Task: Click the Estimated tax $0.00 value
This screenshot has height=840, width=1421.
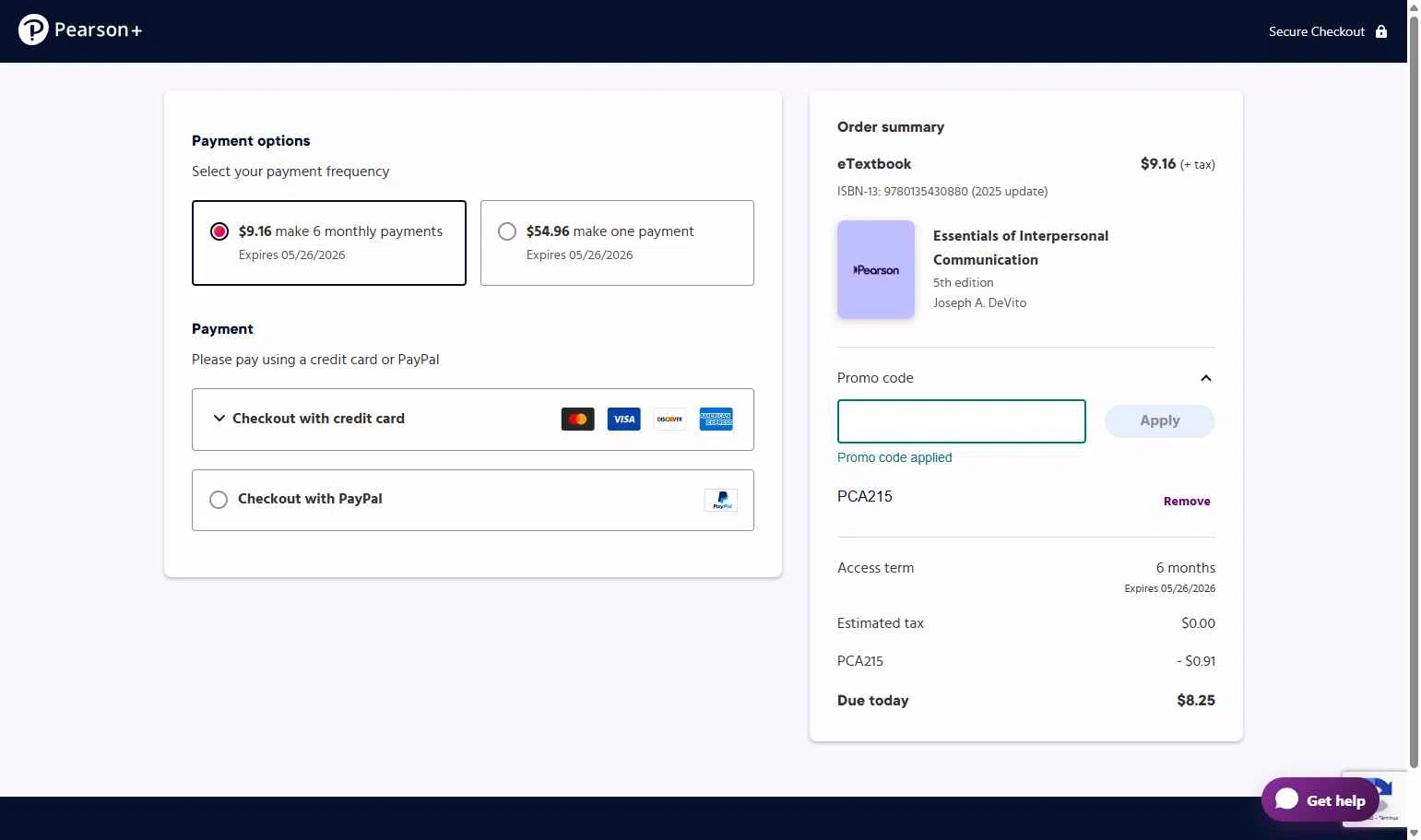Action: 1198,623
